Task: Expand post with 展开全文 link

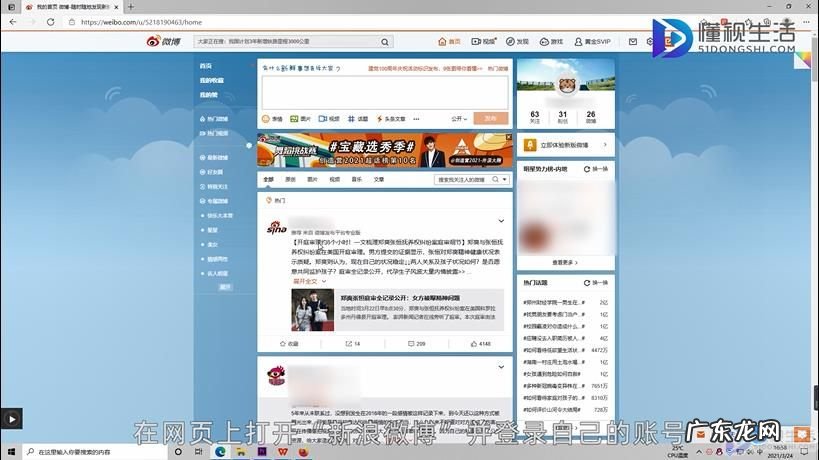Action: coord(310,281)
